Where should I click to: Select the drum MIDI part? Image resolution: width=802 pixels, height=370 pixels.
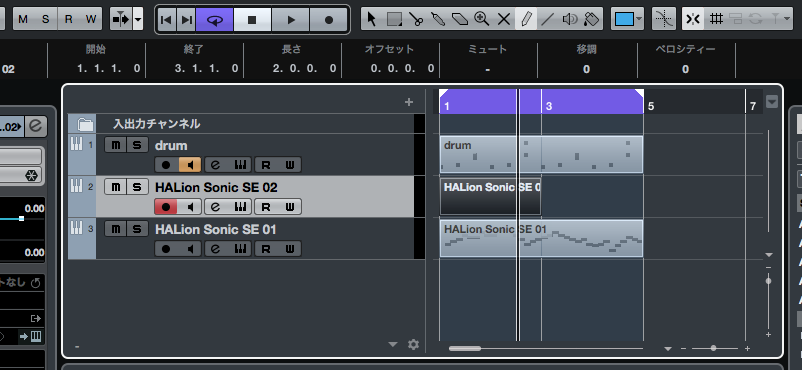tap(541, 155)
